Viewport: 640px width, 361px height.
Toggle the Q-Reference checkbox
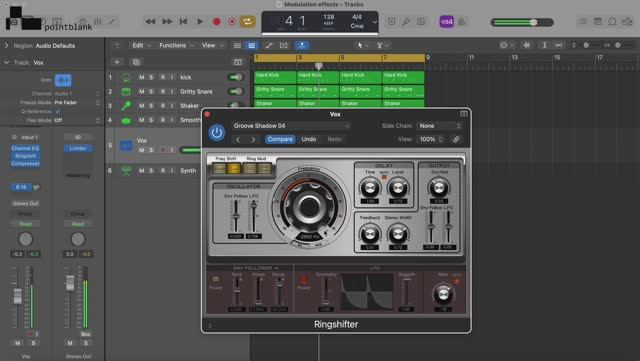coord(58,111)
